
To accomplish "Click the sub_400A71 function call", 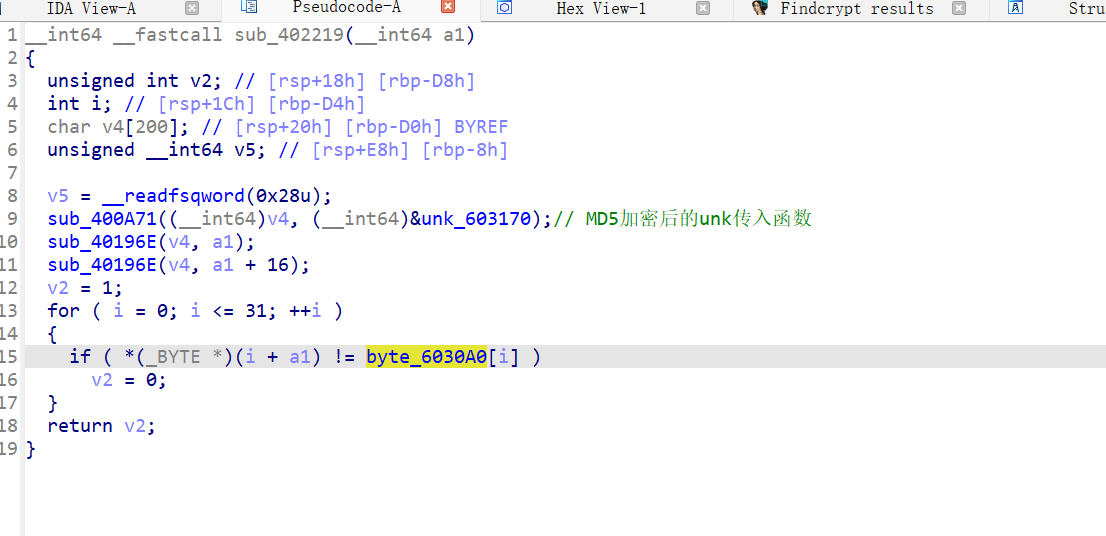I will coord(103,219).
